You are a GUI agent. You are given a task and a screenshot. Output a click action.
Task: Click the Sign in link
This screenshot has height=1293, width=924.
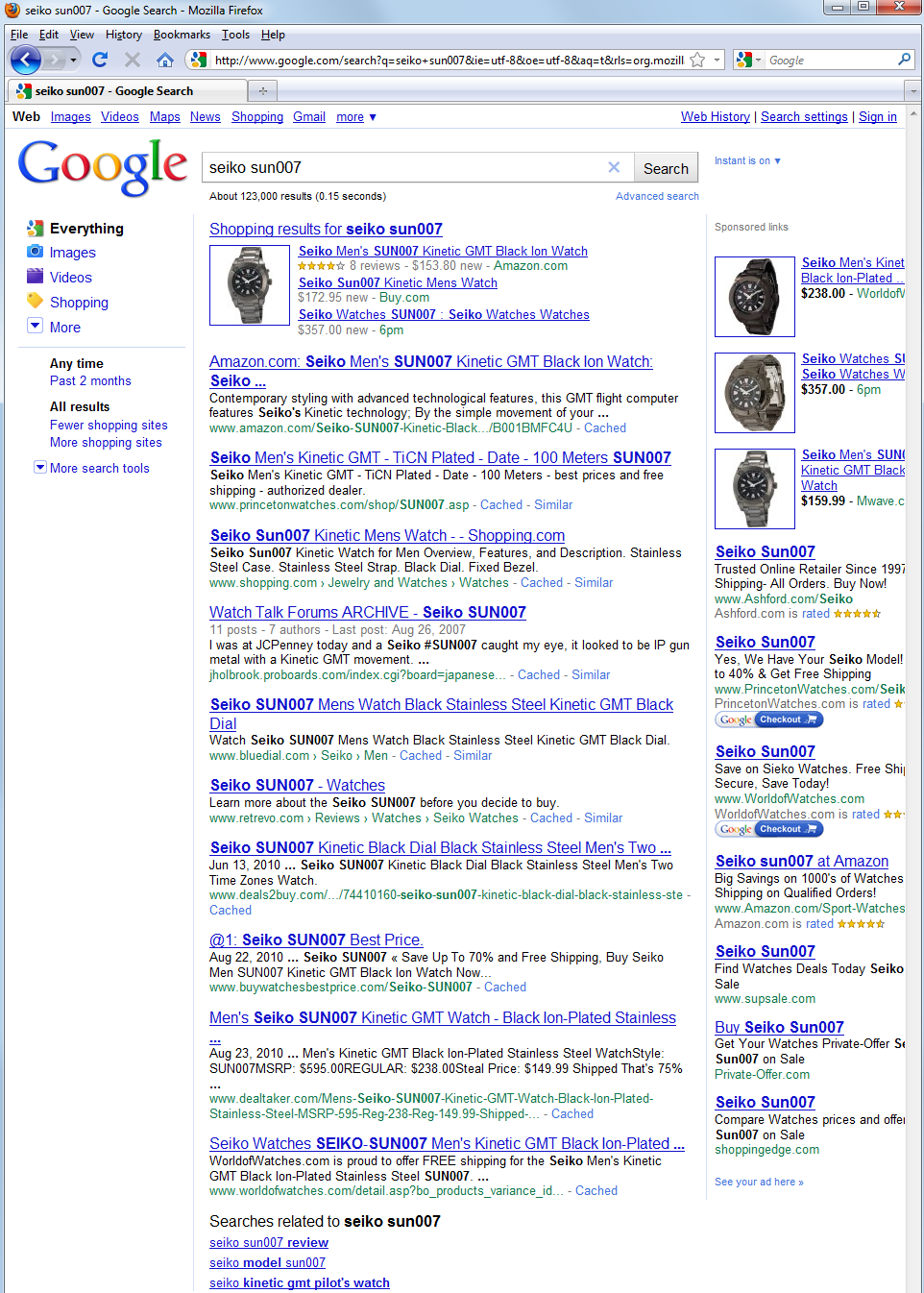tap(878, 117)
